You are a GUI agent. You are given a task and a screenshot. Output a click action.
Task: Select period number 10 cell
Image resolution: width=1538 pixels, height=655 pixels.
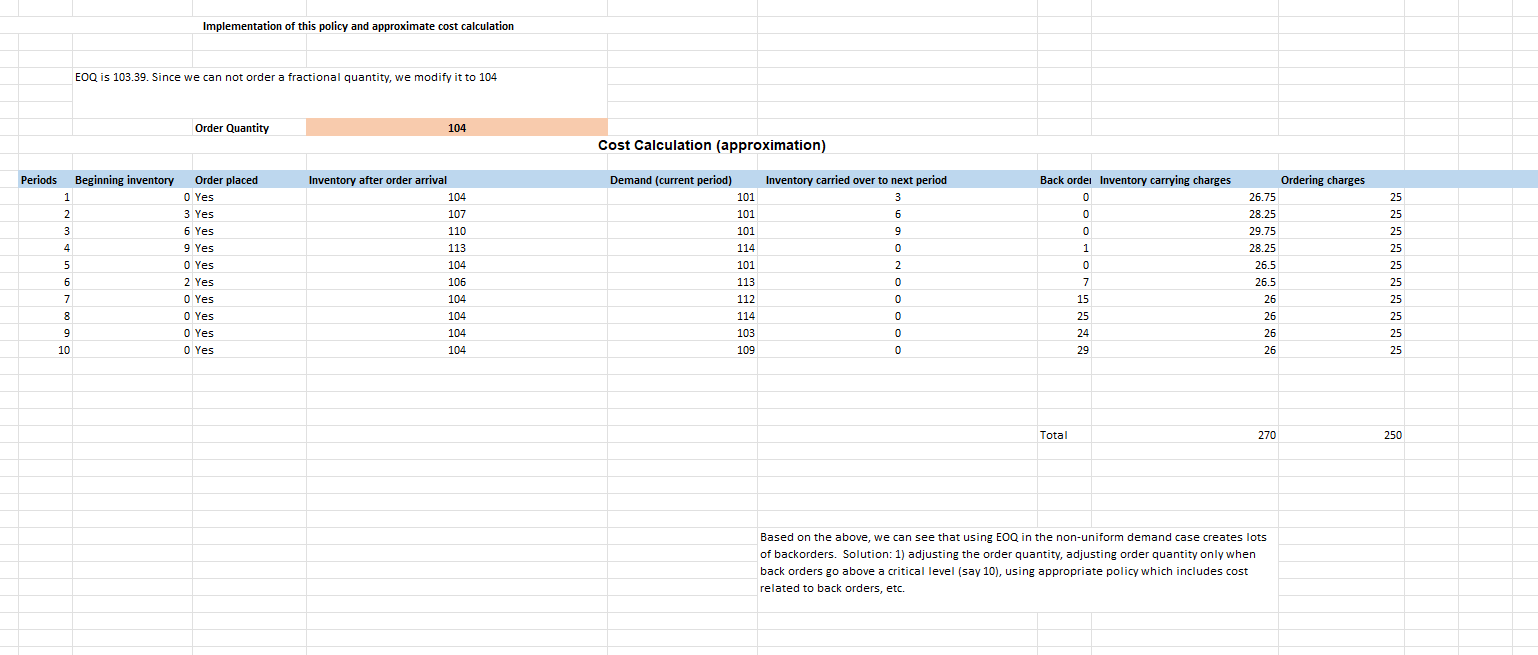(x=45, y=350)
